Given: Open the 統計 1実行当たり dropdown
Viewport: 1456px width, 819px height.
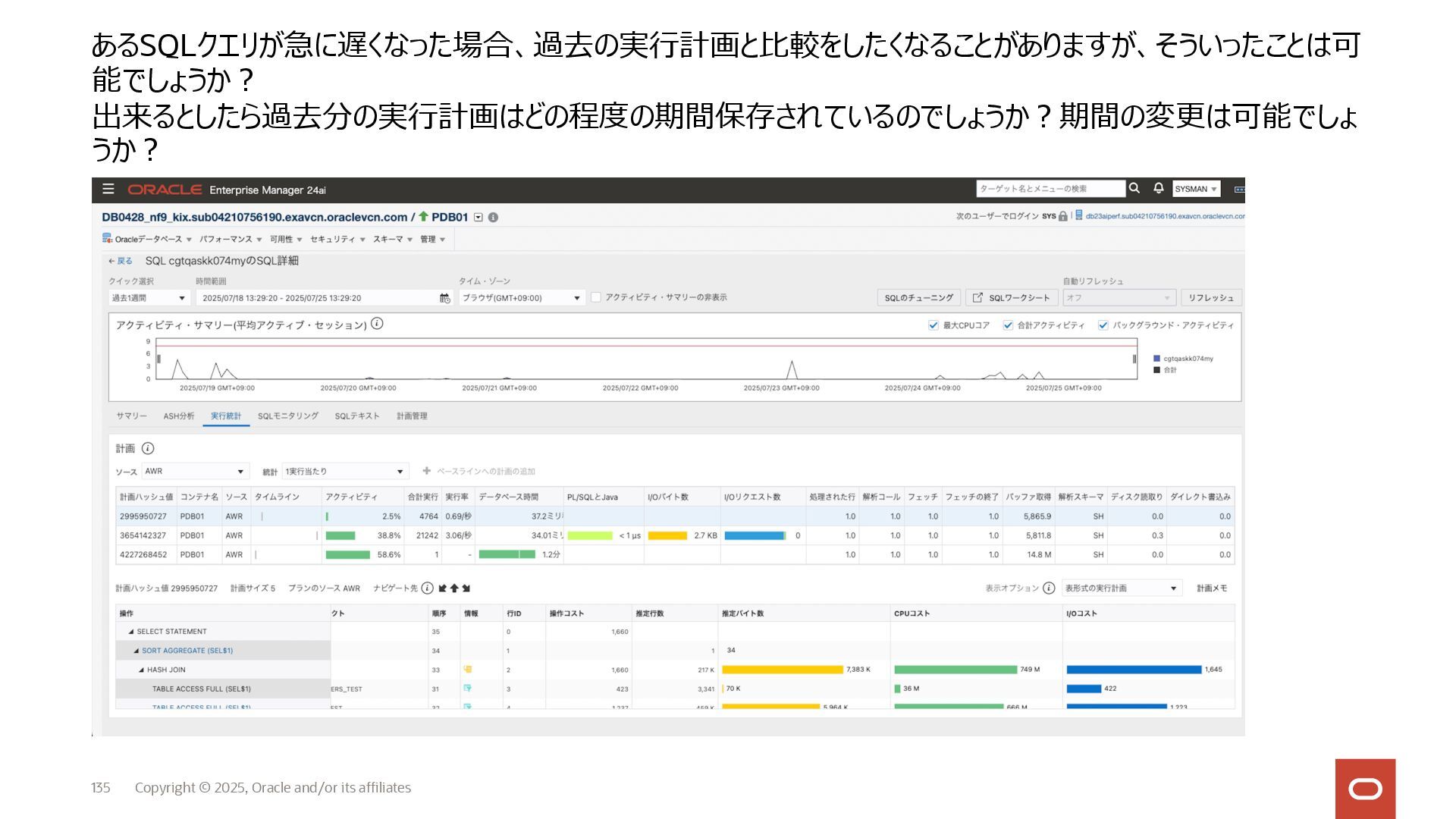Looking at the screenshot, I should click(x=345, y=471).
